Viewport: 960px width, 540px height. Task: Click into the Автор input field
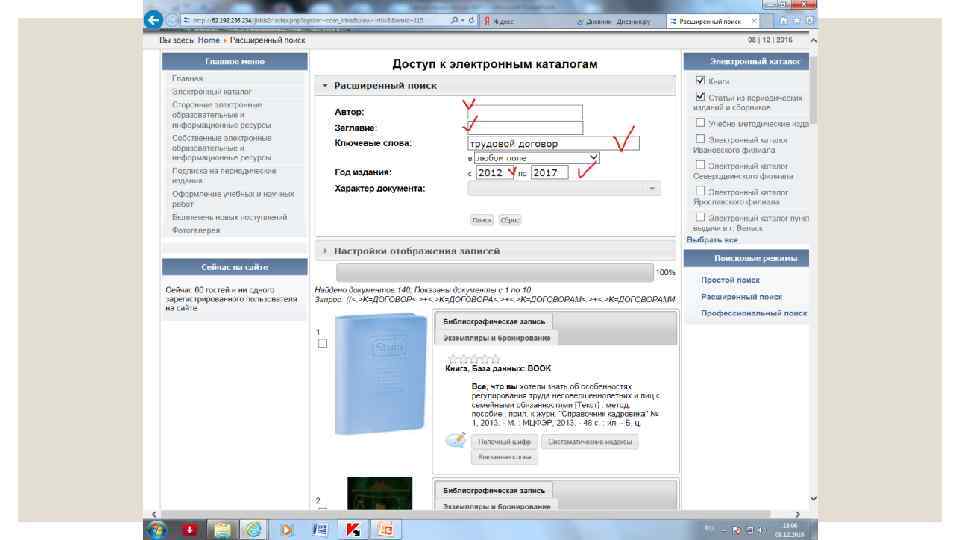click(x=525, y=112)
